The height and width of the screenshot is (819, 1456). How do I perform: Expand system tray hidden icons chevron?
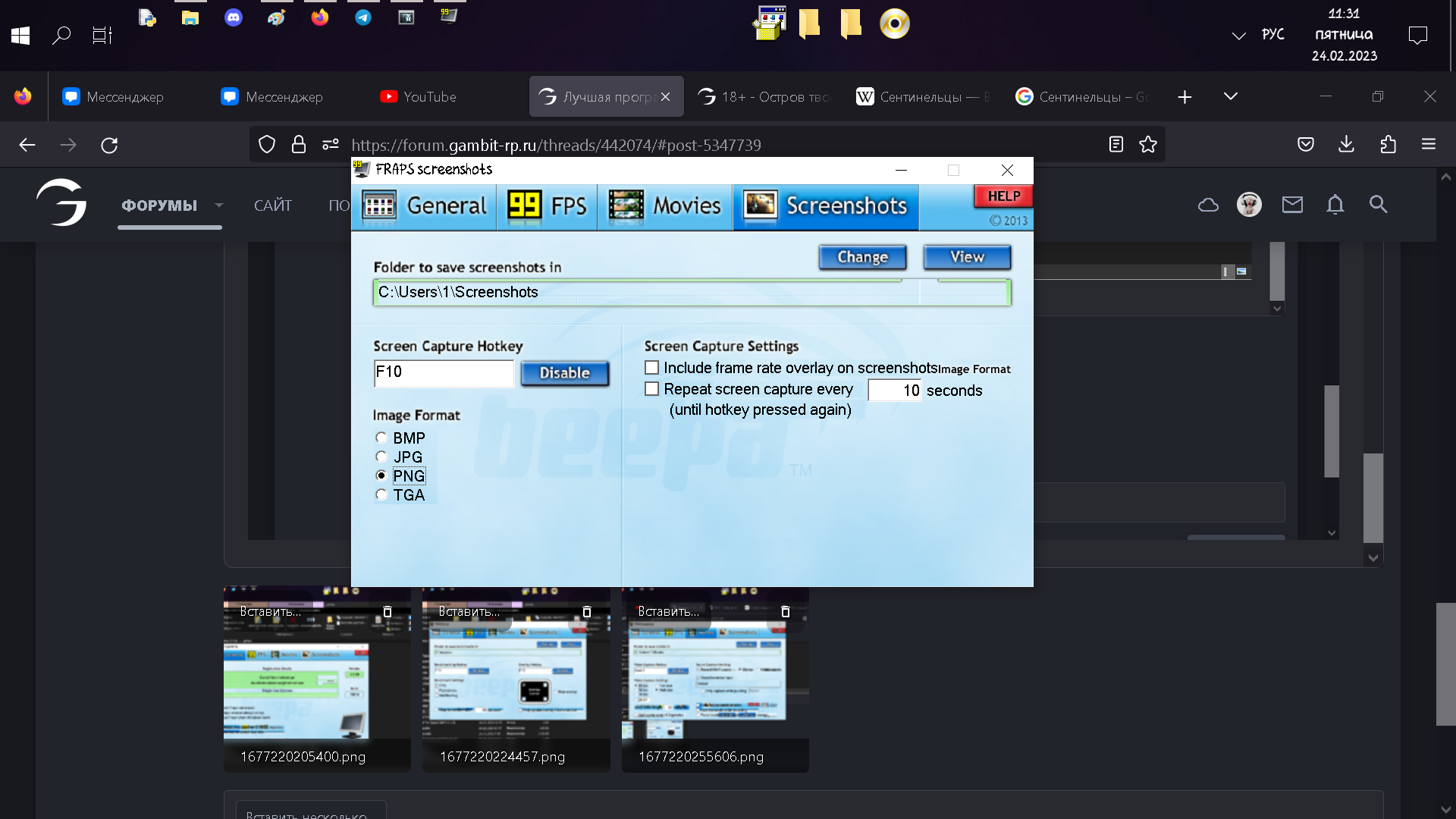pyautogui.click(x=1238, y=36)
